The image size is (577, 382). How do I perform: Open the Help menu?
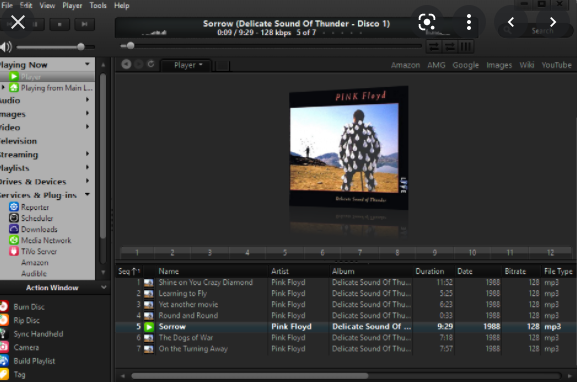(x=121, y=6)
